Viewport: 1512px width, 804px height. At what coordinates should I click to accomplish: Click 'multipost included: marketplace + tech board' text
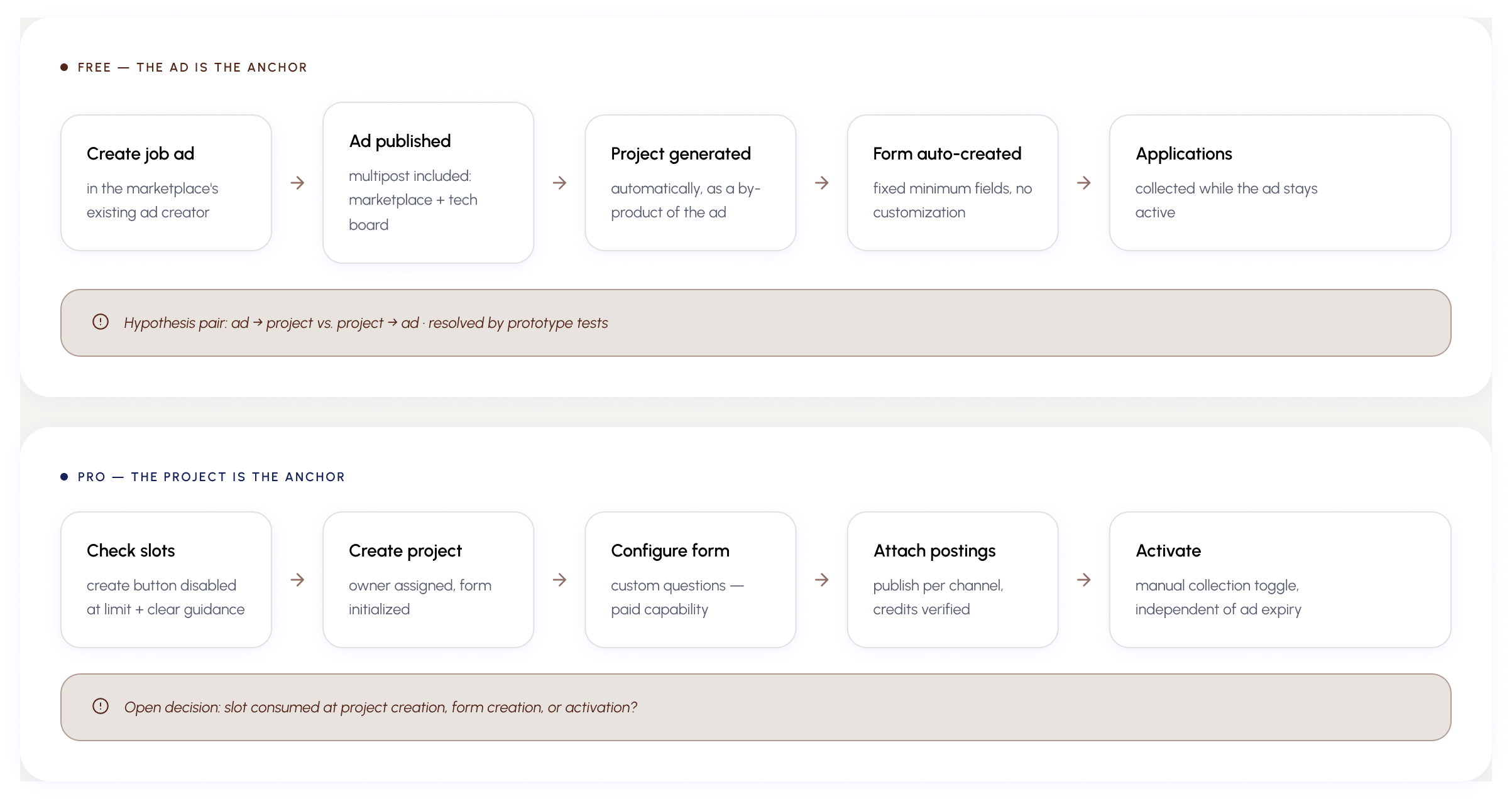pyautogui.click(x=413, y=200)
